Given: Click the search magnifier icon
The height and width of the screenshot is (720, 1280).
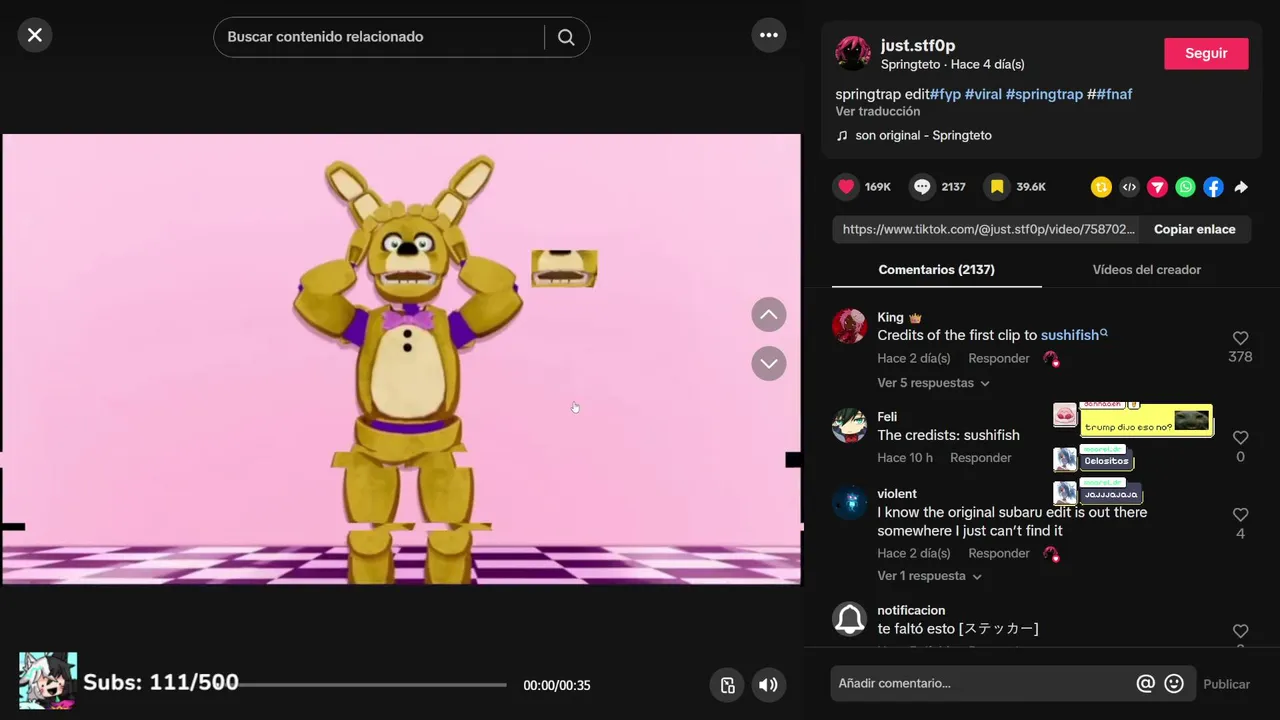Looking at the screenshot, I should (566, 37).
